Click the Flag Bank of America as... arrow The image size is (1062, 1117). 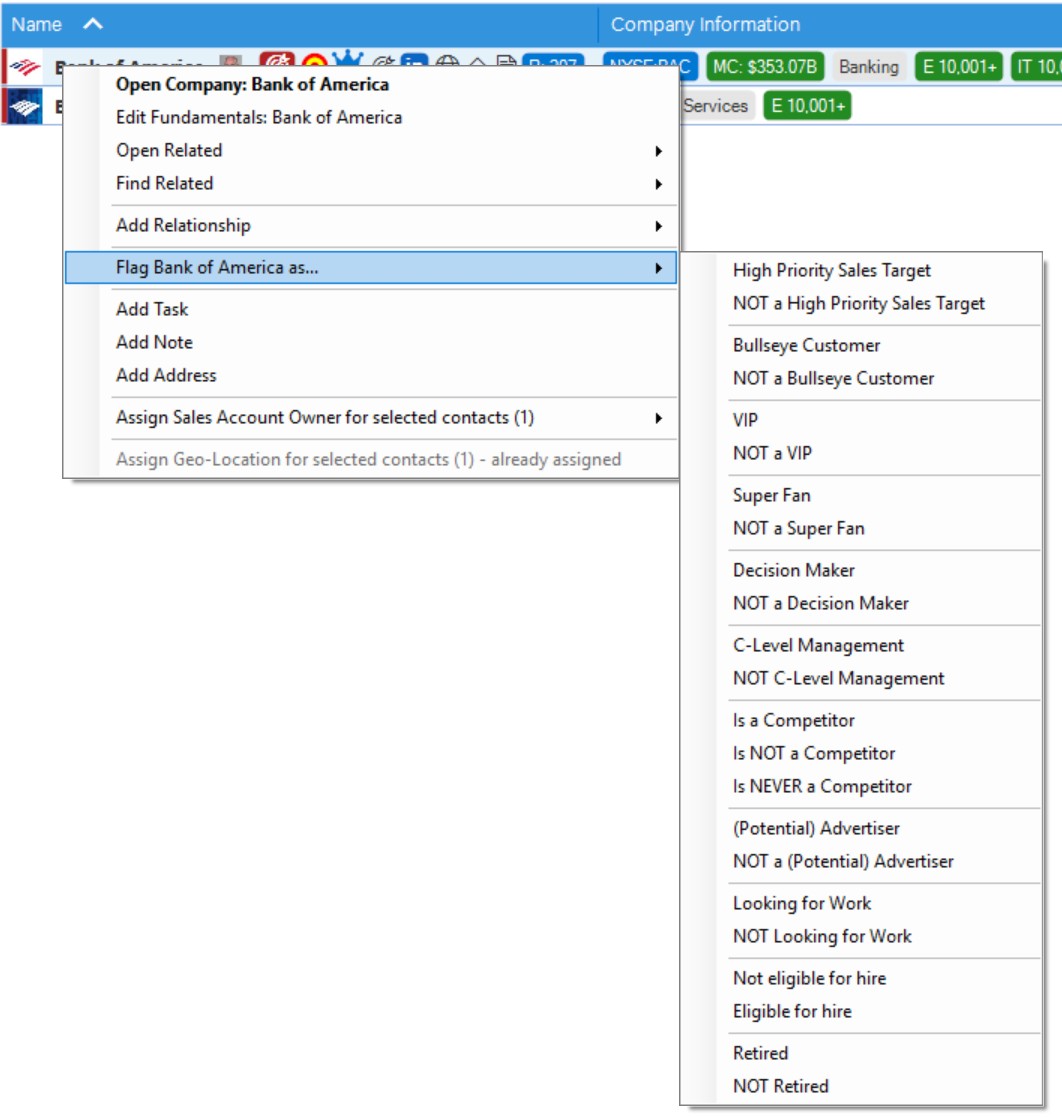coord(659,269)
